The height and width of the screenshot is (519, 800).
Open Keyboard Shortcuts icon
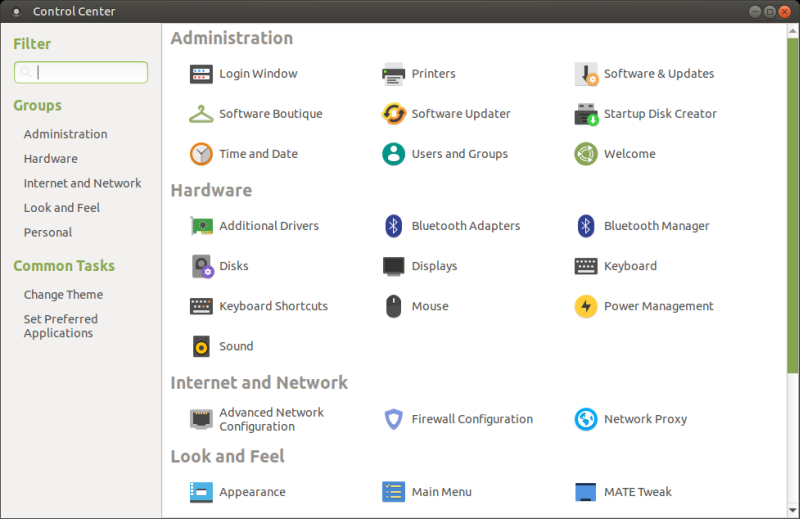[201, 306]
